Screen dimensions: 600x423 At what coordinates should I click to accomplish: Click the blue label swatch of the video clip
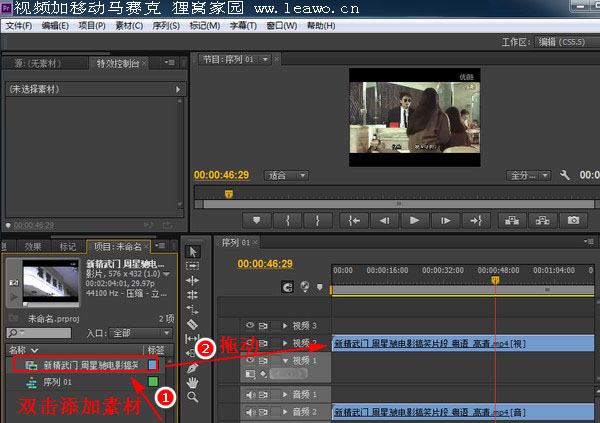coord(152,364)
